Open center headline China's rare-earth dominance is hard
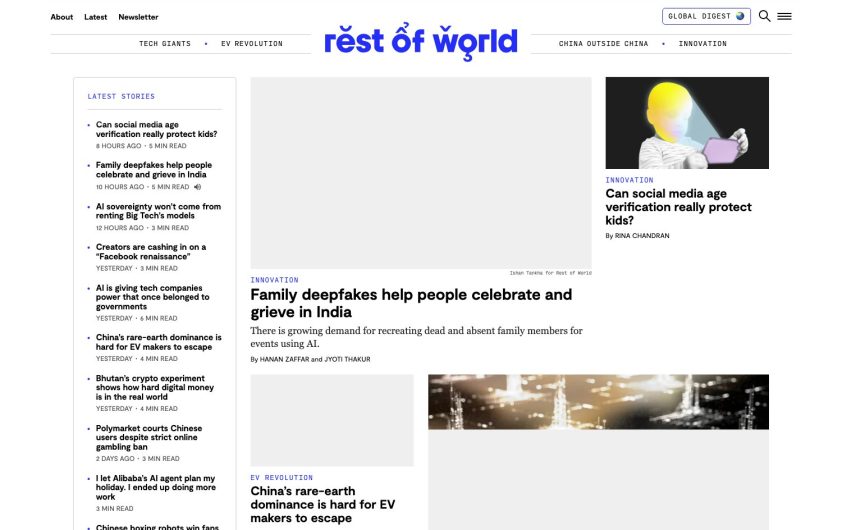 (322, 504)
